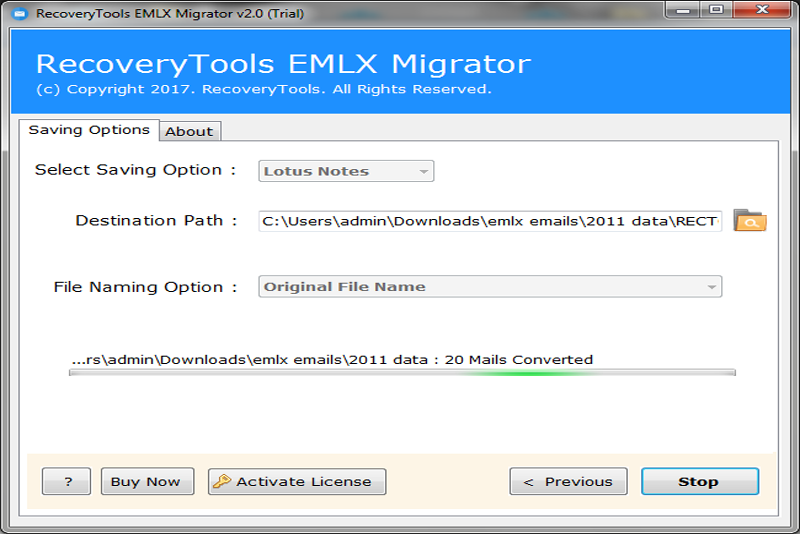Click the '20 Mails Converted' status text

[x=519, y=360]
